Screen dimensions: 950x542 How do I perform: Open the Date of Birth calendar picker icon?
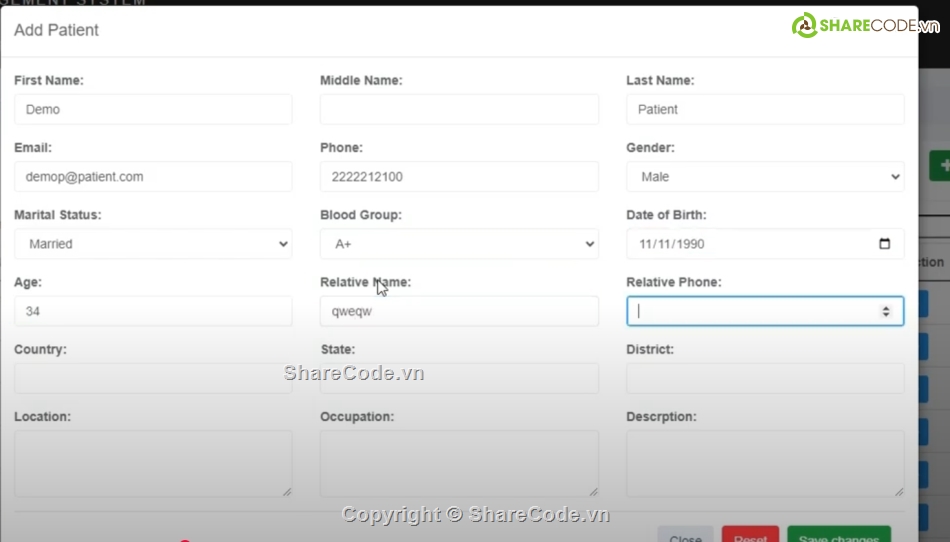(x=884, y=244)
